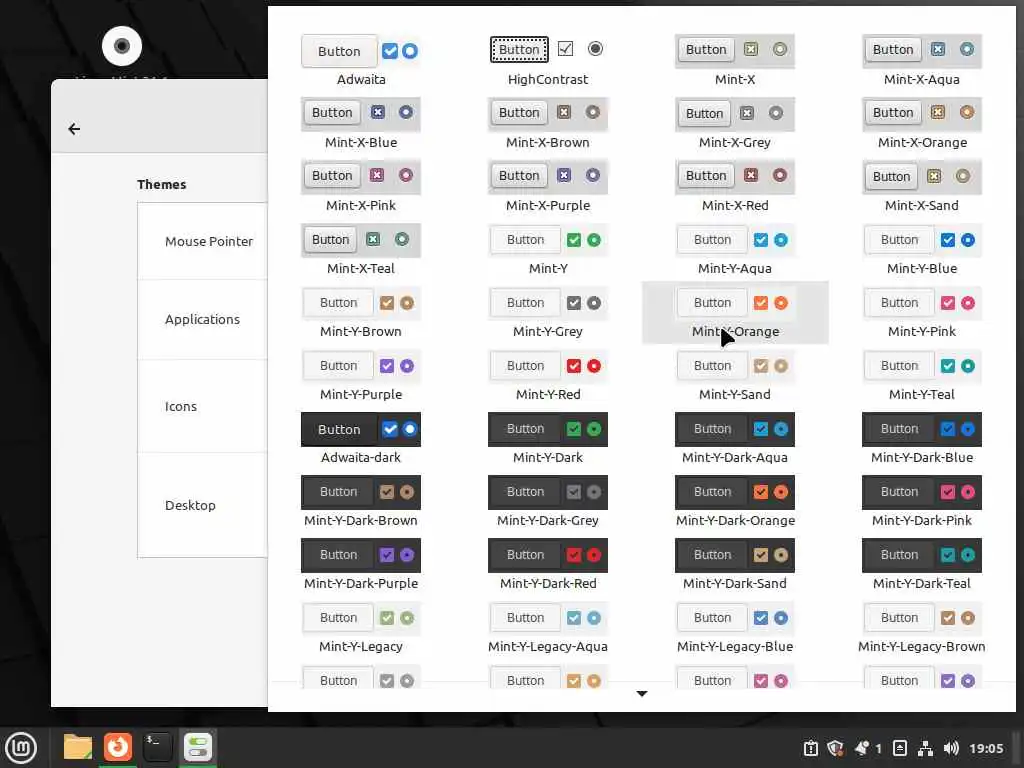Image resolution: width=1024 pixels, height=768 pixels.
Task: Pick the Mint-Y-Brown theme
Action: coord(360,313)
